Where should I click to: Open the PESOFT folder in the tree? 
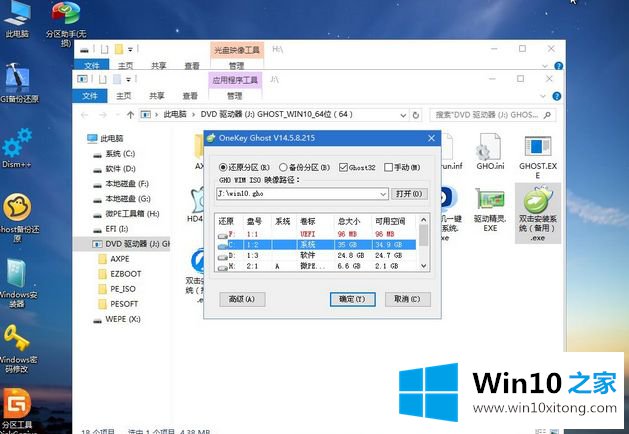[118, 304]
